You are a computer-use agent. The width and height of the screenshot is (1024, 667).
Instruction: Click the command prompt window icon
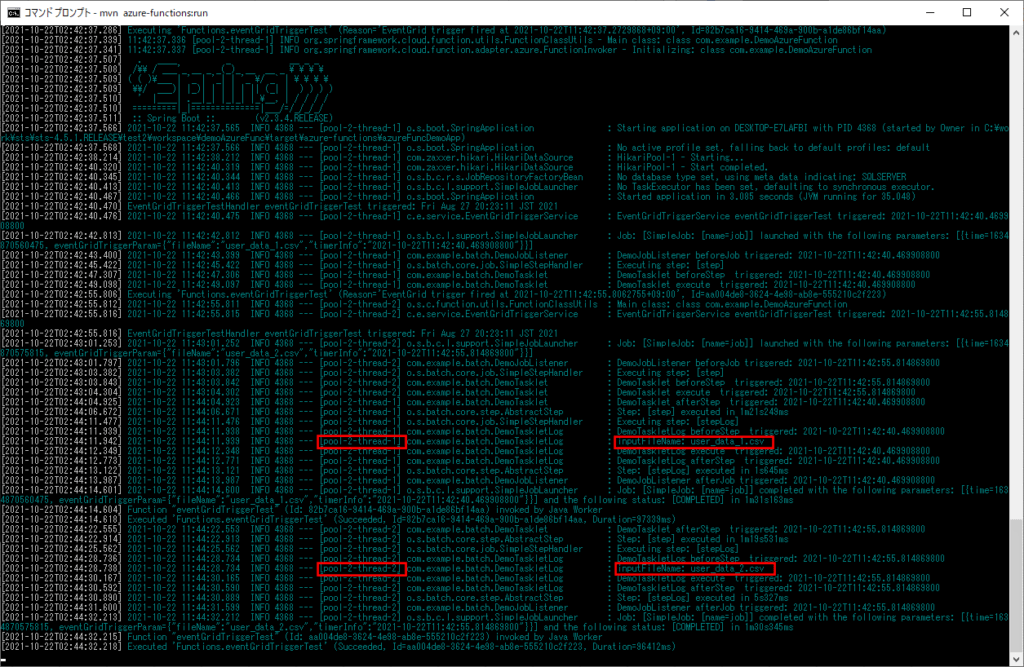click(10, 12)
